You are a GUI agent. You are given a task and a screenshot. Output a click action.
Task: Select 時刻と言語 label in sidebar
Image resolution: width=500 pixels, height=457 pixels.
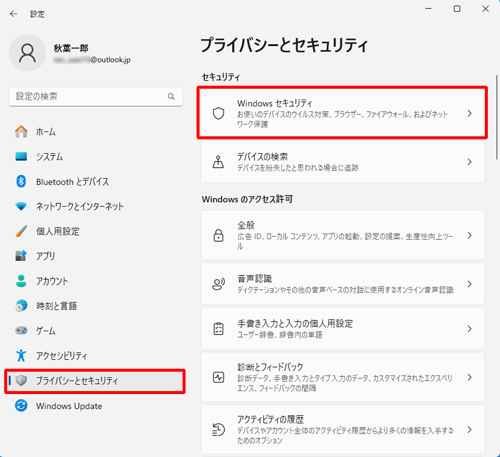coord(56,306)
